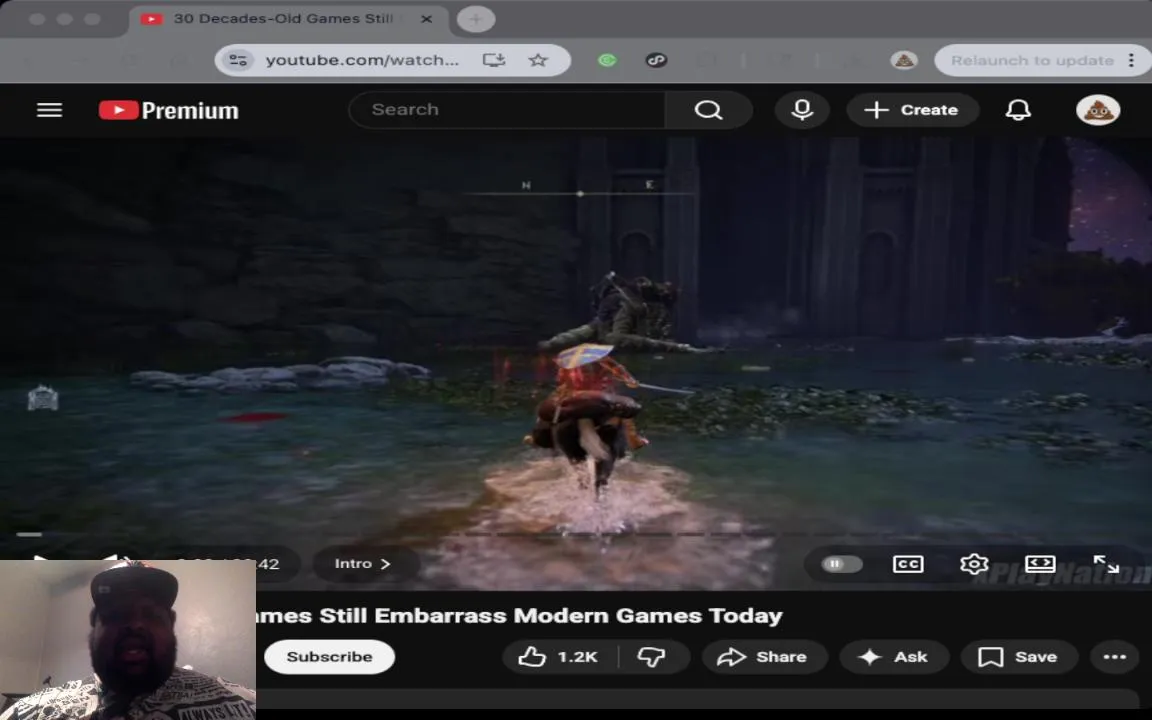
Task: Click the webcam overlay thumbnail
Action: coord(128,640)
